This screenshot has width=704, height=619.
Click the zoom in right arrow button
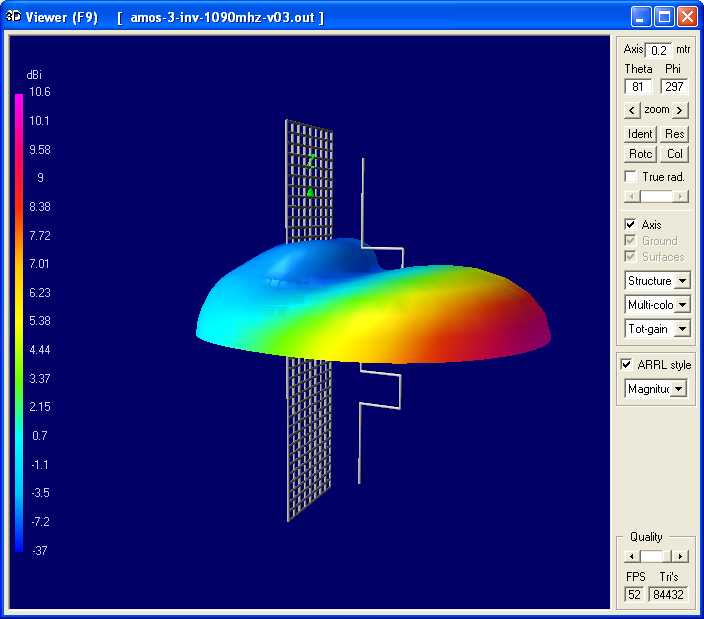[681, 110]
